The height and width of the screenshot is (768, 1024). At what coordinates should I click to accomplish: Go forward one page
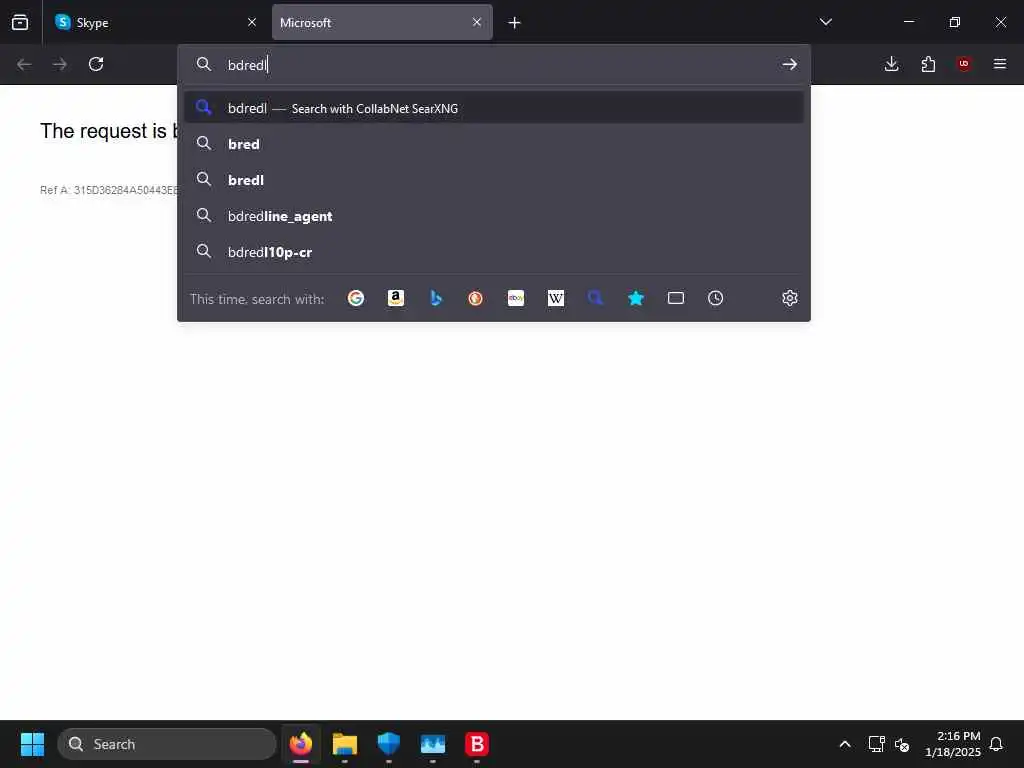[x=59, y=64]
